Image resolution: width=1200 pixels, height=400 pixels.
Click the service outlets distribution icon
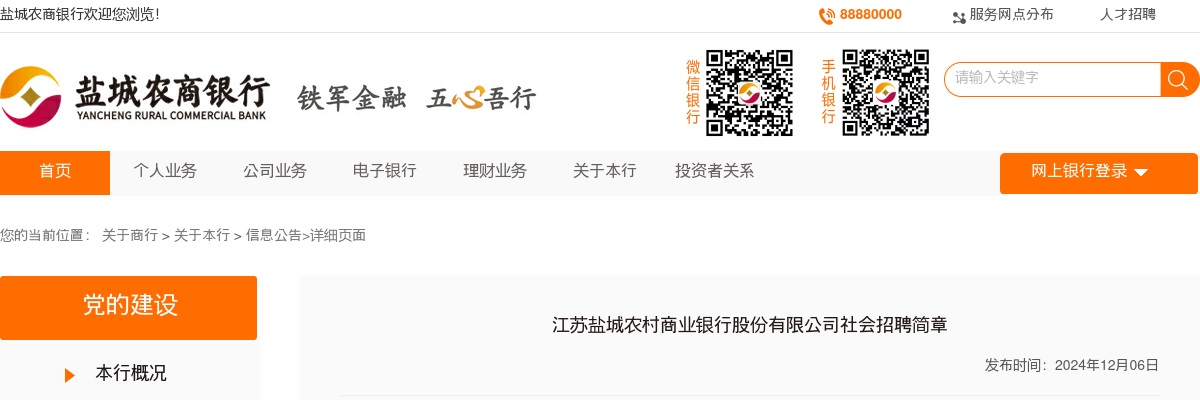point(959,16)
